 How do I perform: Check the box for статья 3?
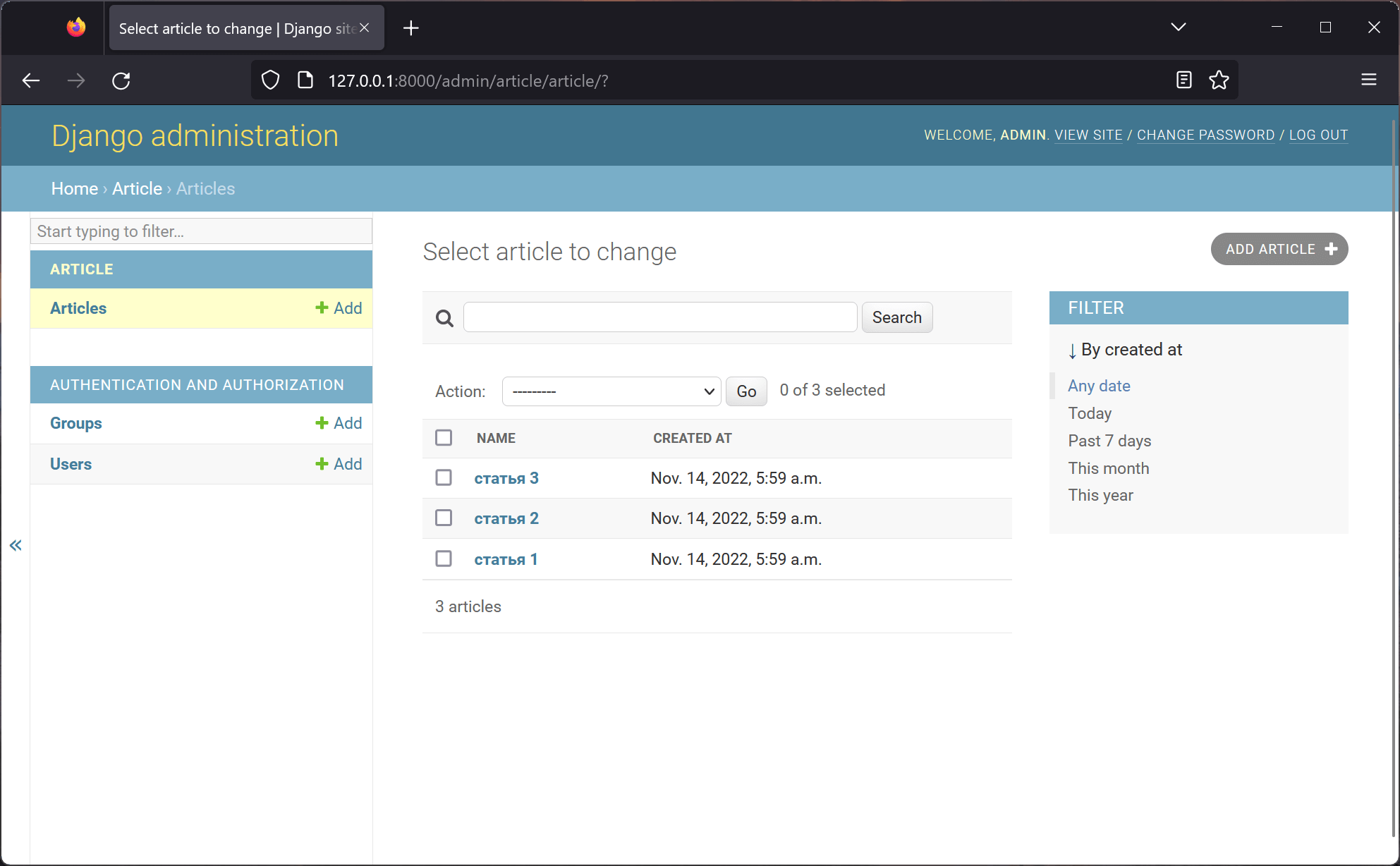tap(444, 478)
